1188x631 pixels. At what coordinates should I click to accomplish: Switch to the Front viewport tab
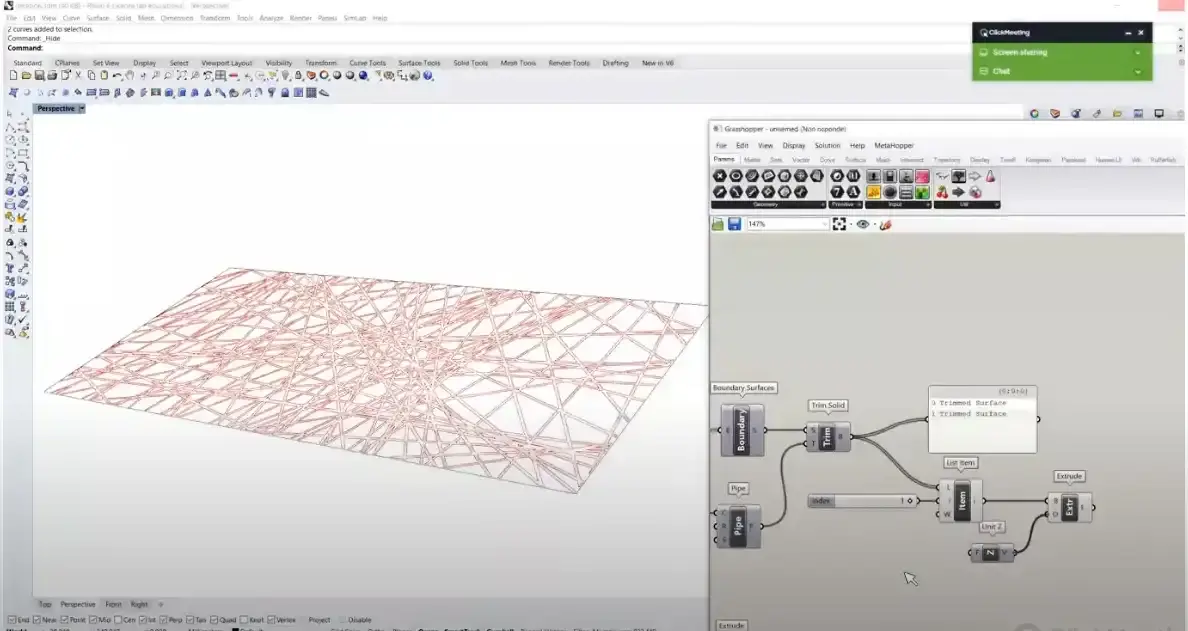(113, 604)
